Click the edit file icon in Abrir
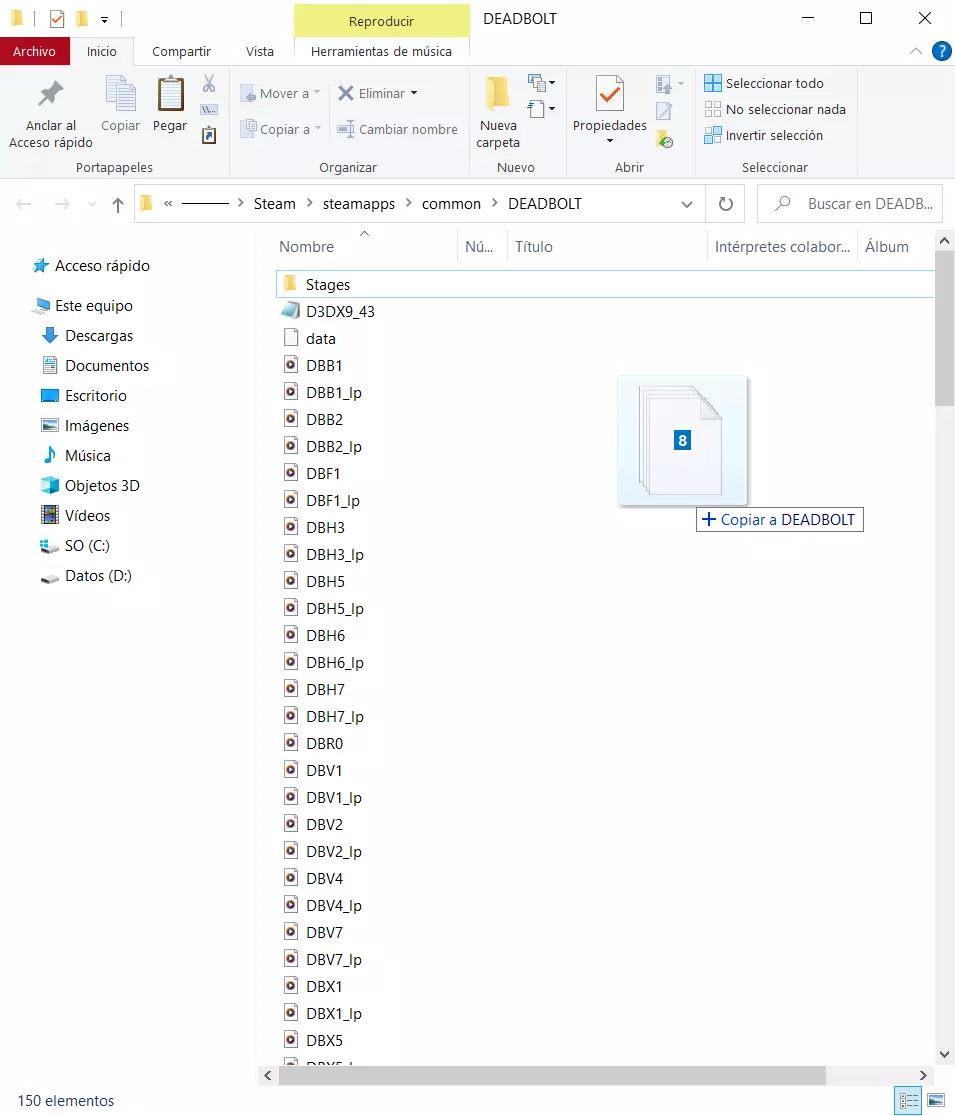Screen dimensions: 955x1116 (664, 111)
